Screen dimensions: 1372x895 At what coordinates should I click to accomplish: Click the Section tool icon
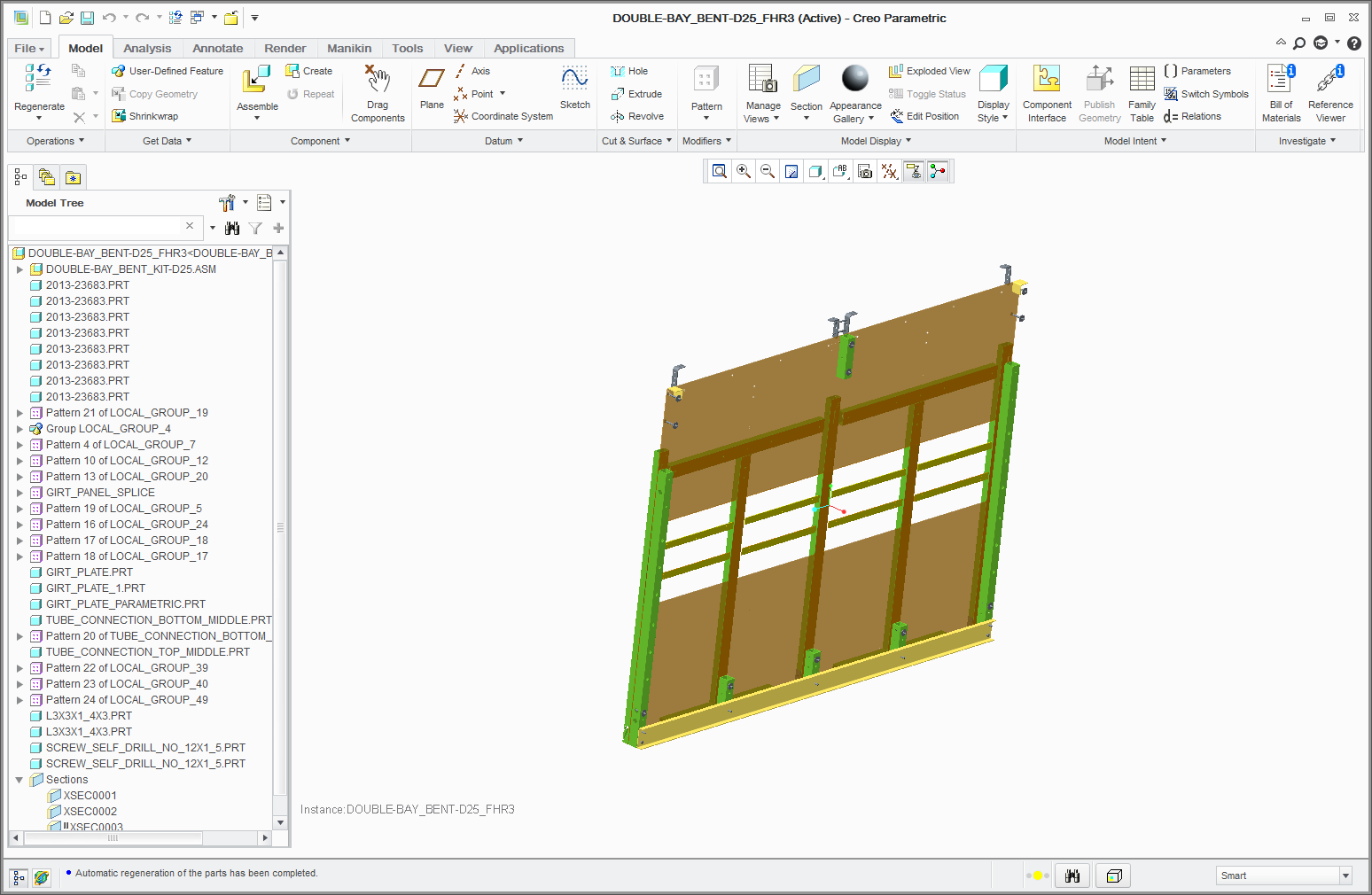point(807,80)
